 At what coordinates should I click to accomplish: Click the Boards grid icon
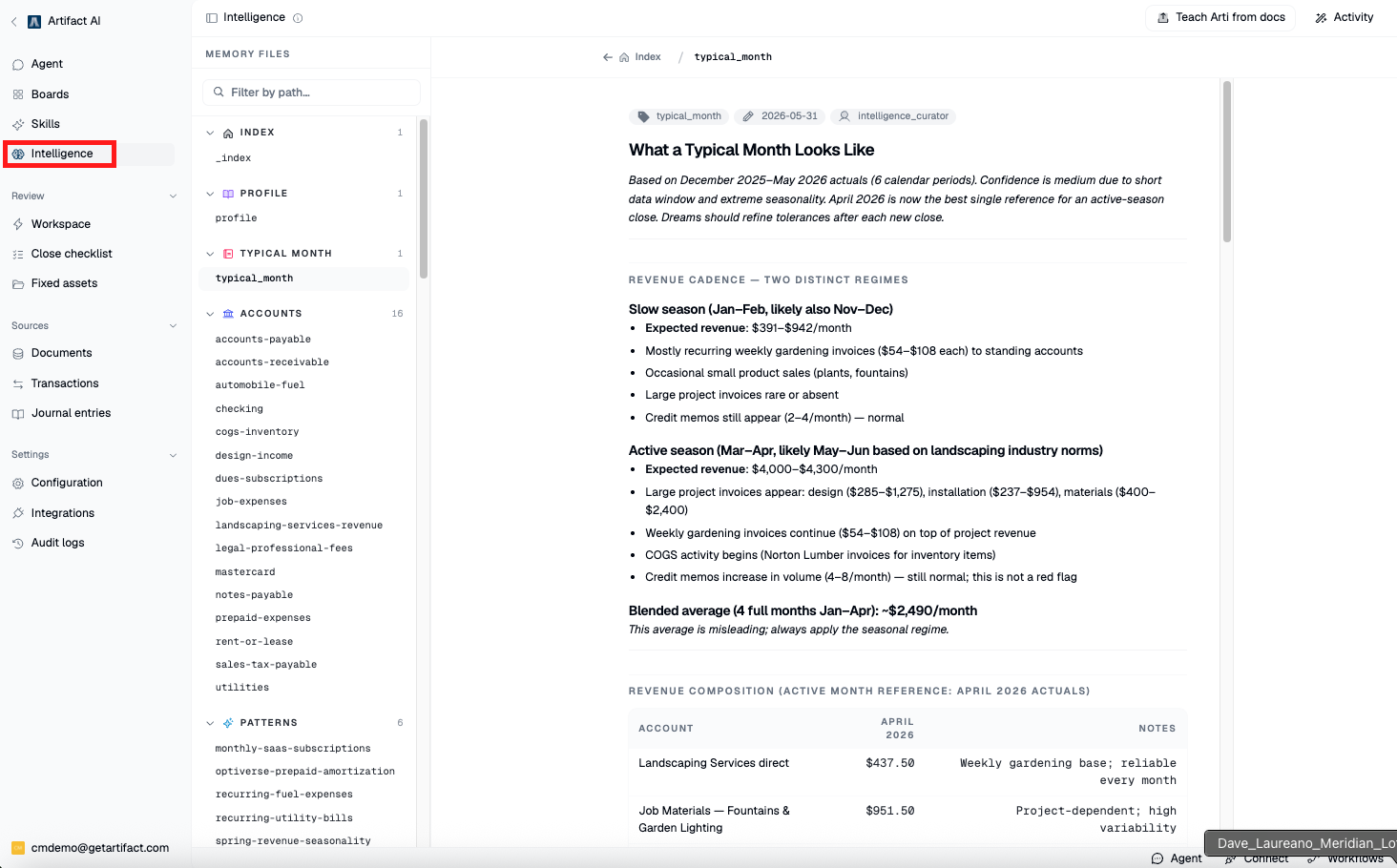[x=18, y=94]
